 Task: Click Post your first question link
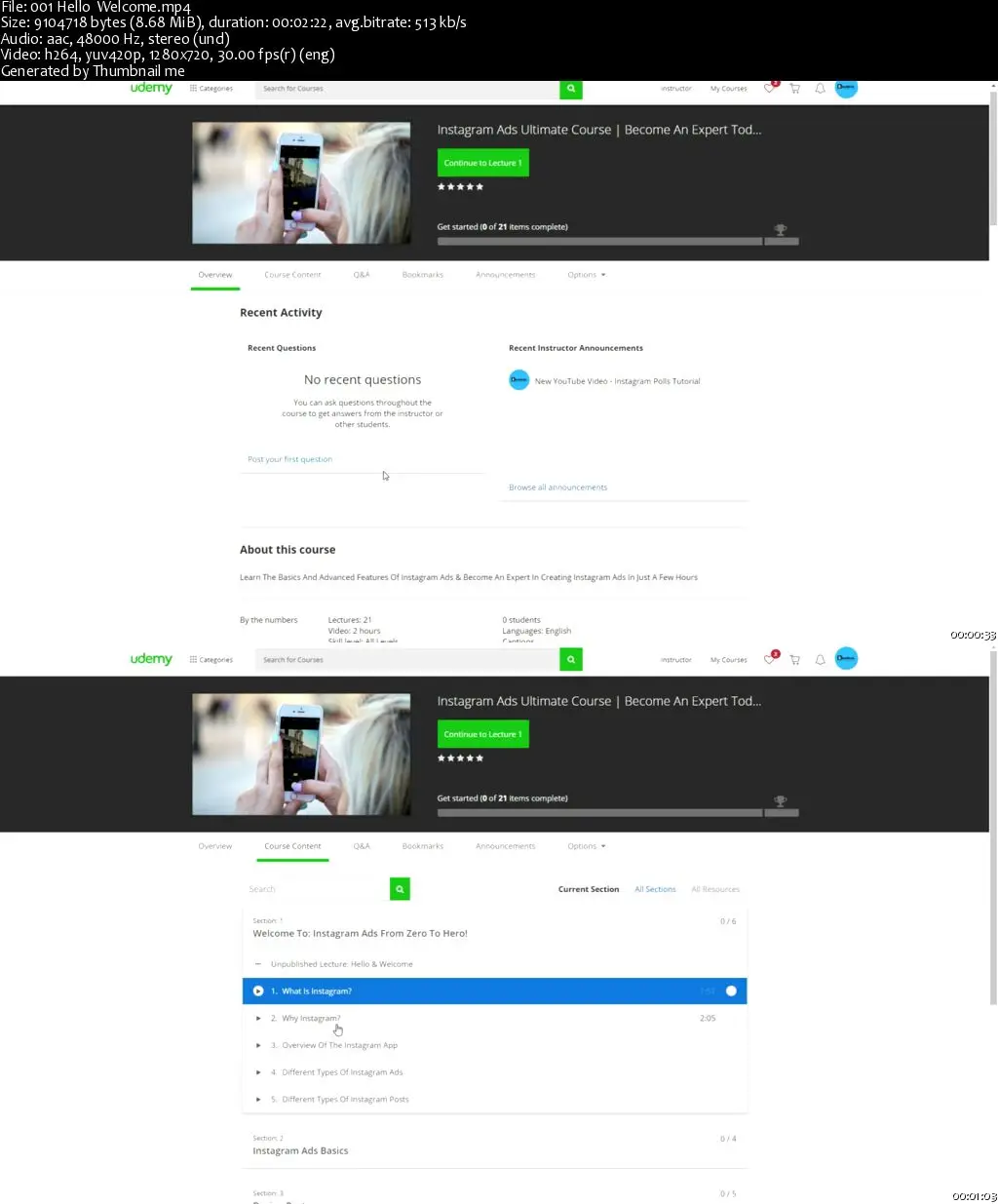click(290, 459)
